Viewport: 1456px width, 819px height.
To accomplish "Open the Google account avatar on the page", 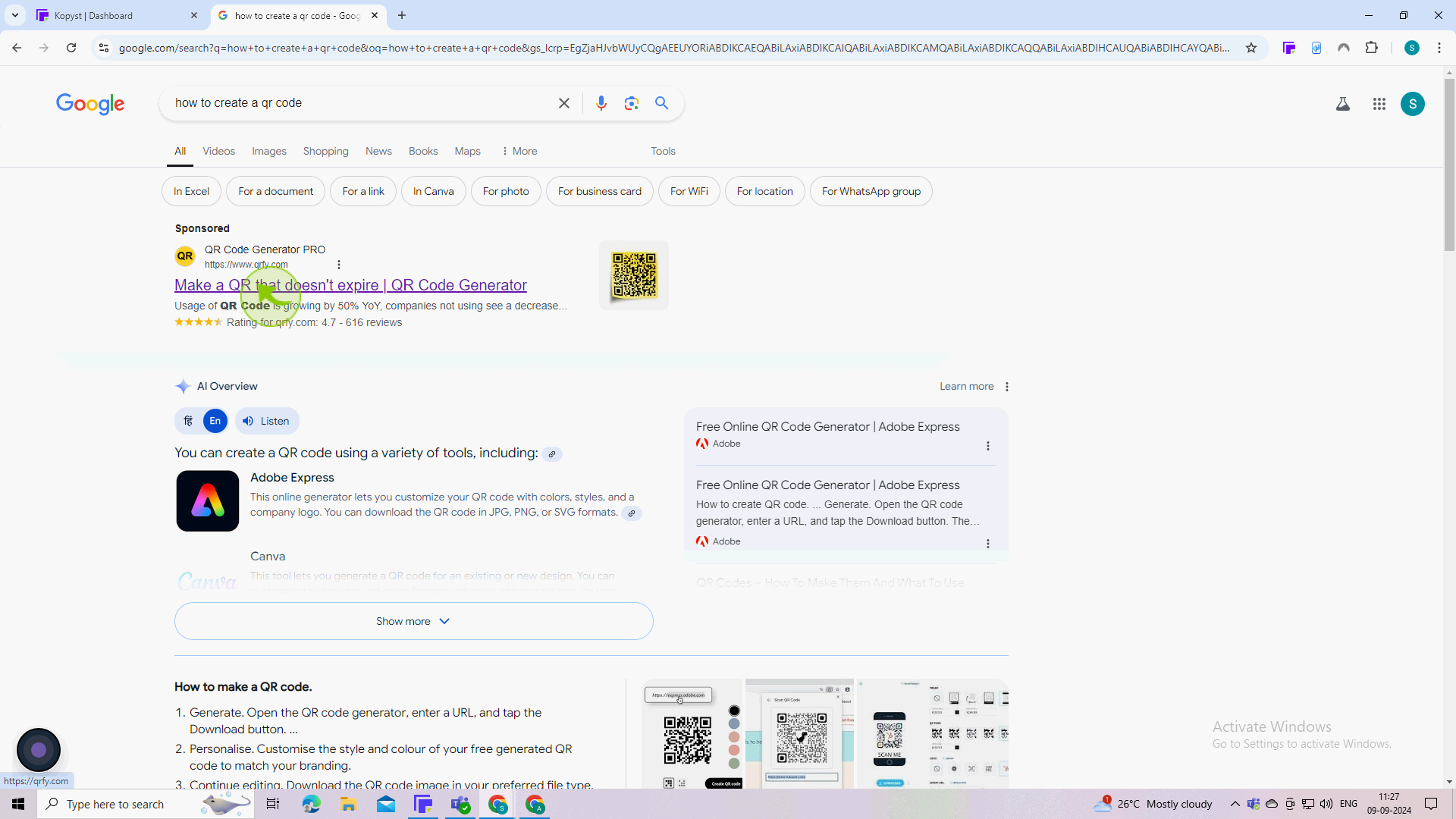I will (x=1413, y=104).
